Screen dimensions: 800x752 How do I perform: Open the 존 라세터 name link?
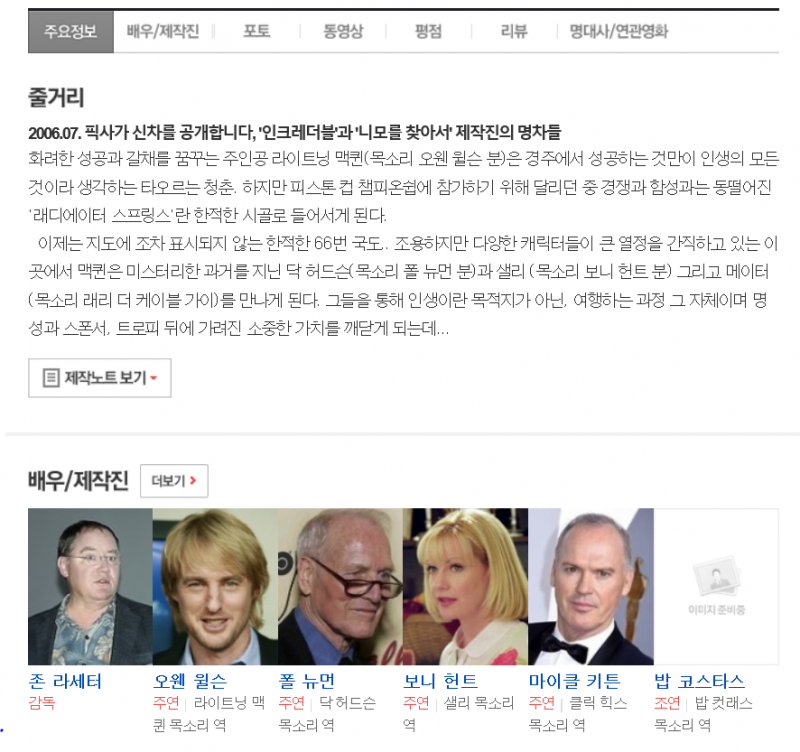pyautogui.click(x=65, y=681)
